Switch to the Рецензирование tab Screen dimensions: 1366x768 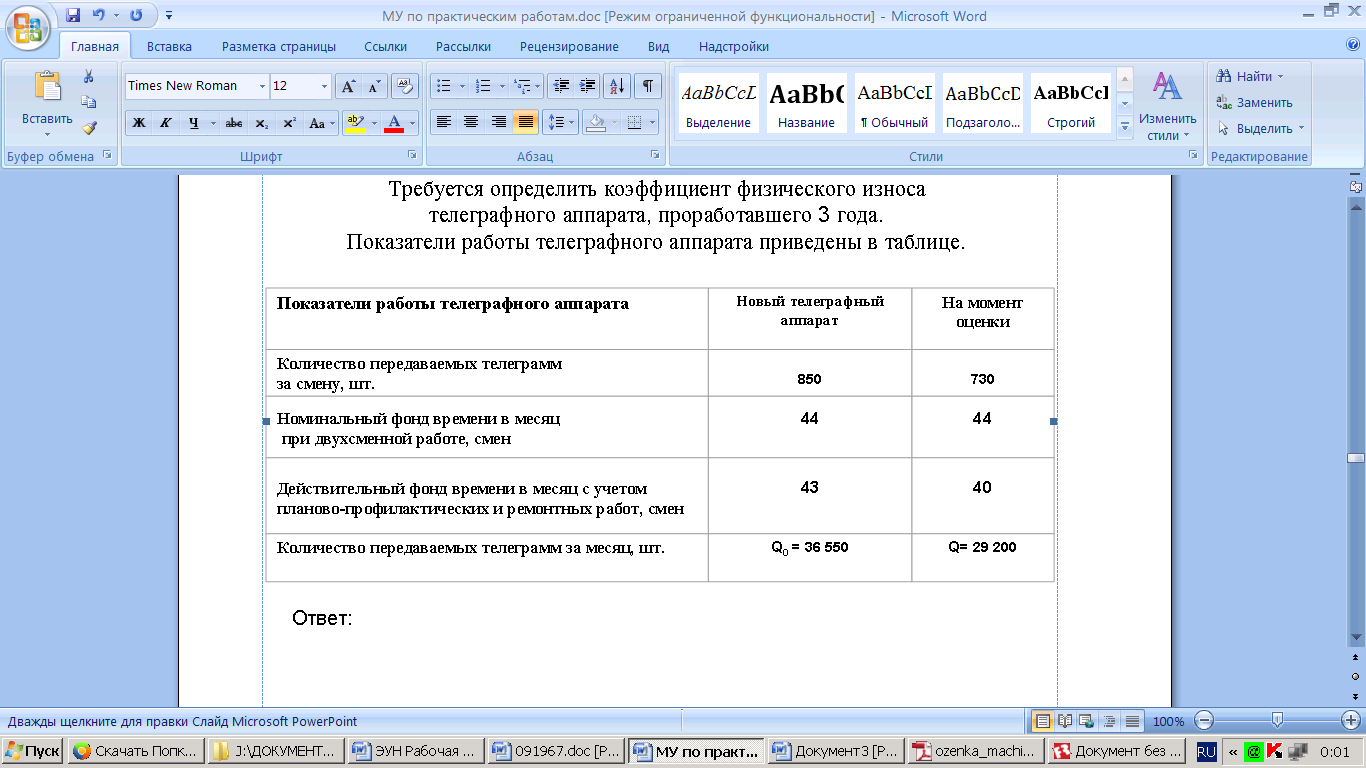point(569,46)
